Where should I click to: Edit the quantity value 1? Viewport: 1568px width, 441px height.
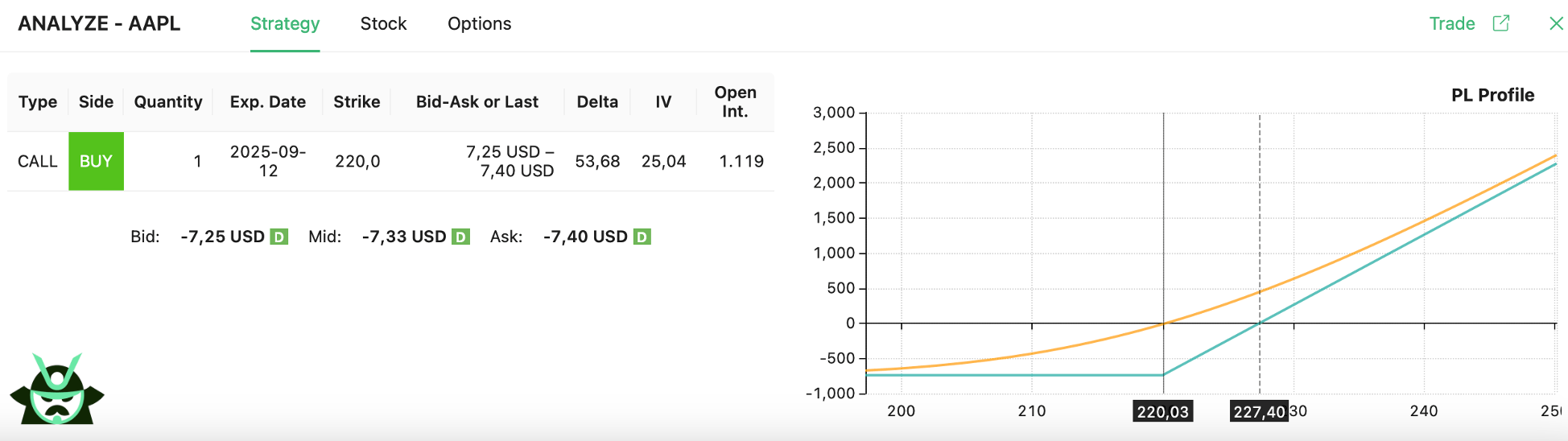click(x=197, y=161)
